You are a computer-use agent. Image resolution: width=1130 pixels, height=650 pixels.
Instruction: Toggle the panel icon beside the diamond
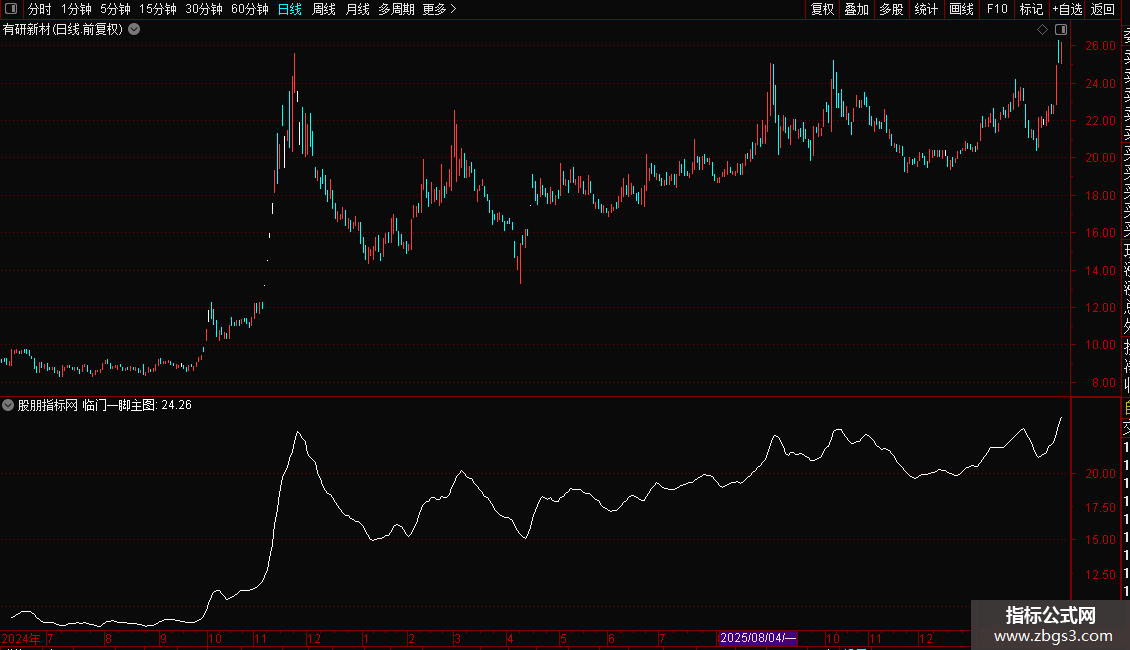1061,30
